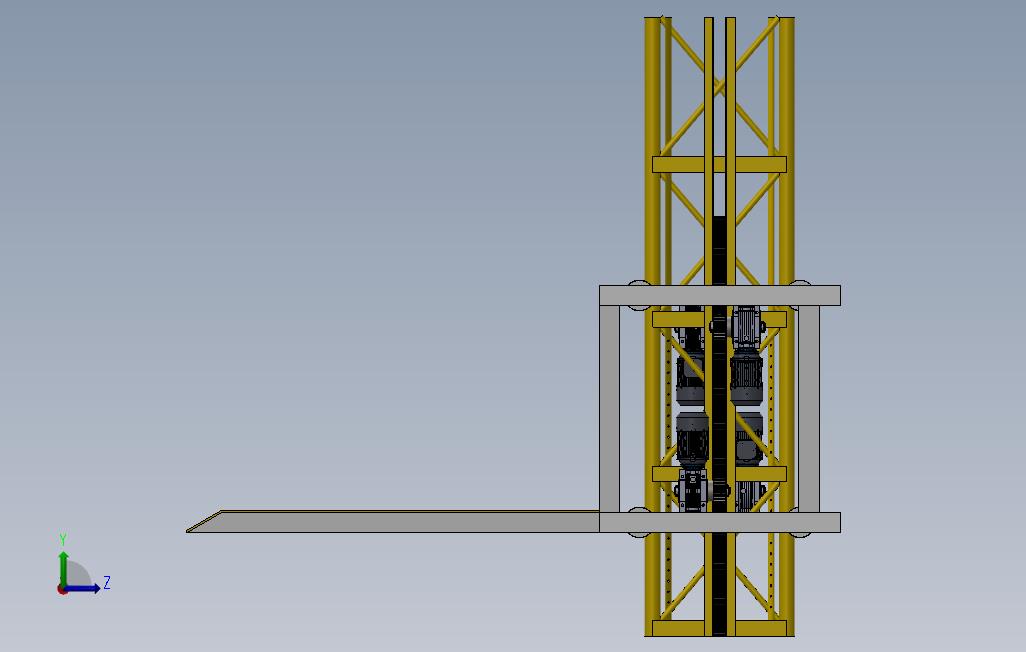The height and width of the screenshot is (652, 1026).
Task: Click the green Y axis arrow of the triad
Action: [63, 568]
